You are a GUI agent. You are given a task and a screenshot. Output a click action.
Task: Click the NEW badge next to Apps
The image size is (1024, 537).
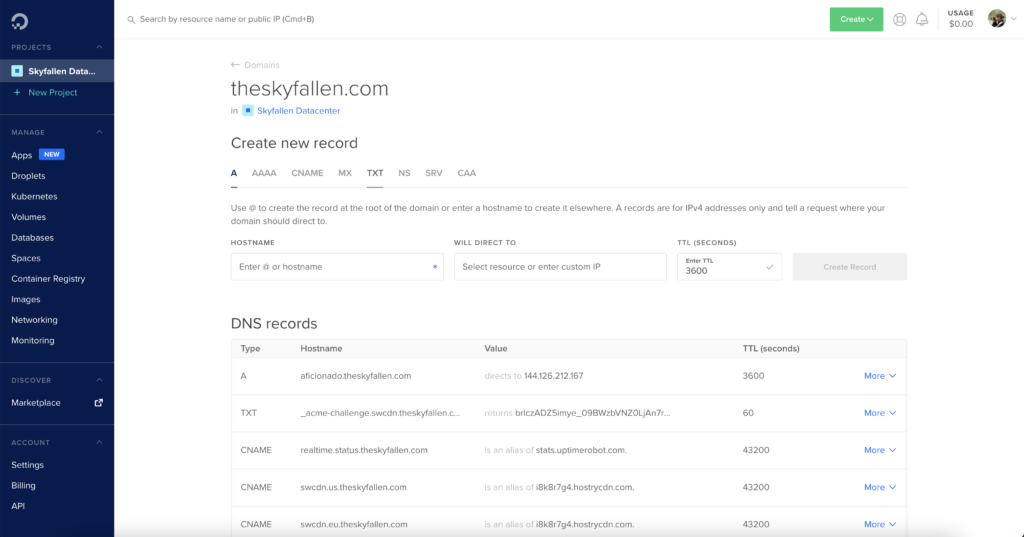click(52, 155)
